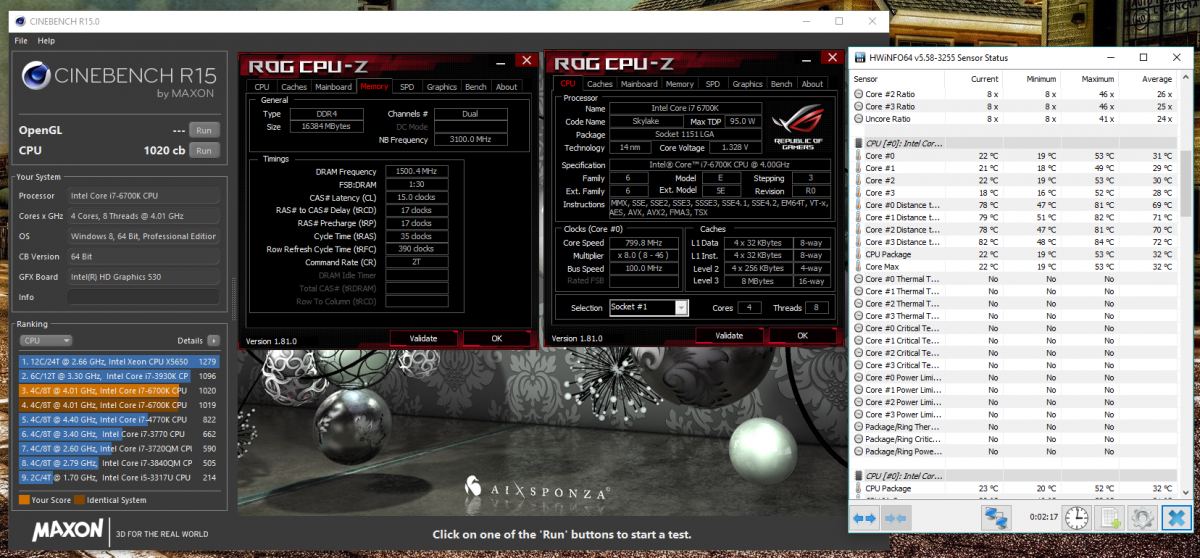1200x558 pixels.
Task: Click thermometer icon of Core Max row
Action: click(x=859, y=267)
